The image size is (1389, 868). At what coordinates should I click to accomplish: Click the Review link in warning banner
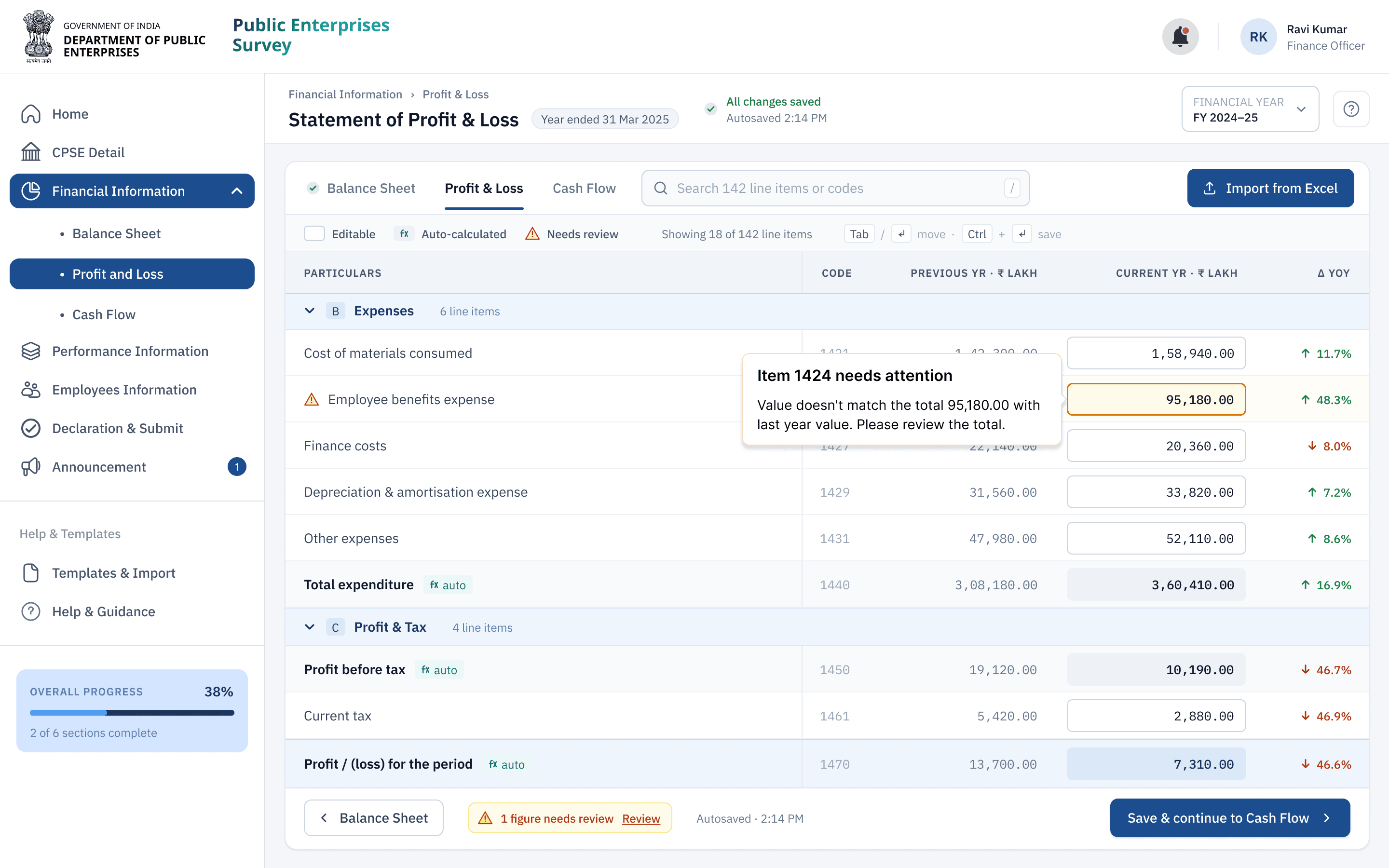coord(641,818)
